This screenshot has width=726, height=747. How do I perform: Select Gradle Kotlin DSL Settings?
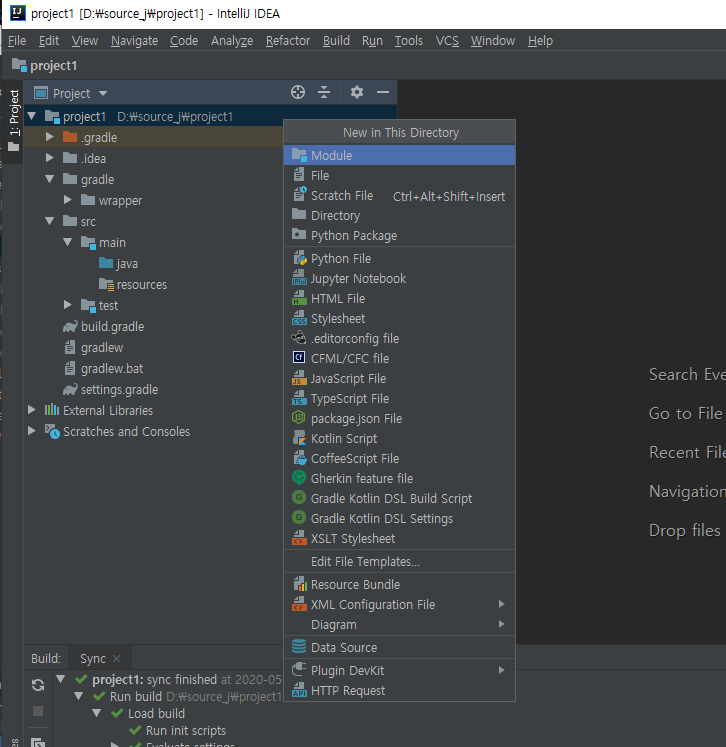pyautogui.click(x=399, y=519)
